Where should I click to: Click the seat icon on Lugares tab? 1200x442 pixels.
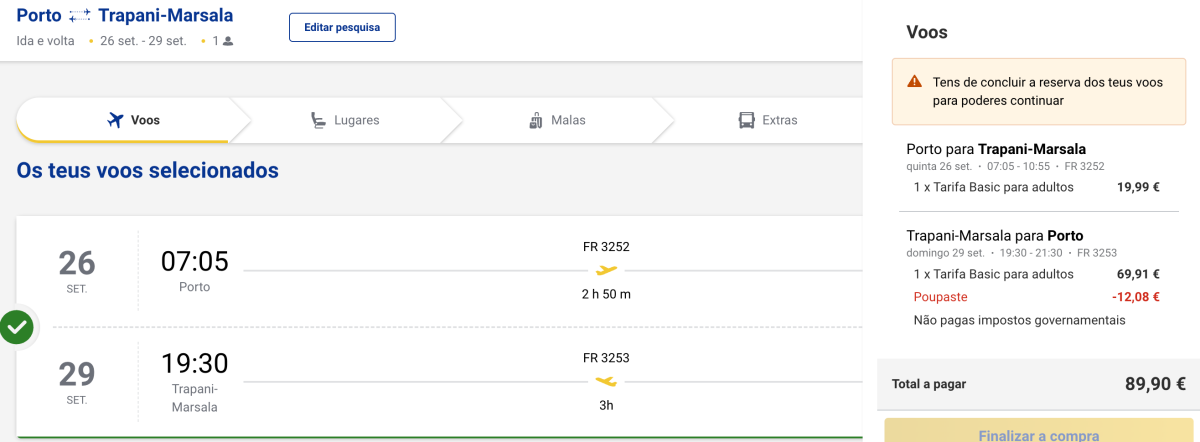[318, 121]
